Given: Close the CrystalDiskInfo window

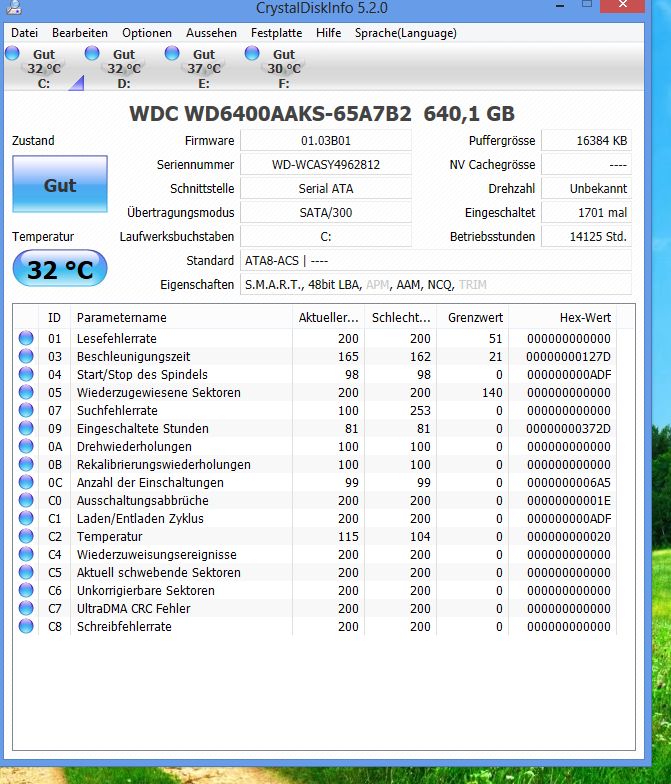Looking at the screenshot, I should coord(622,5).
